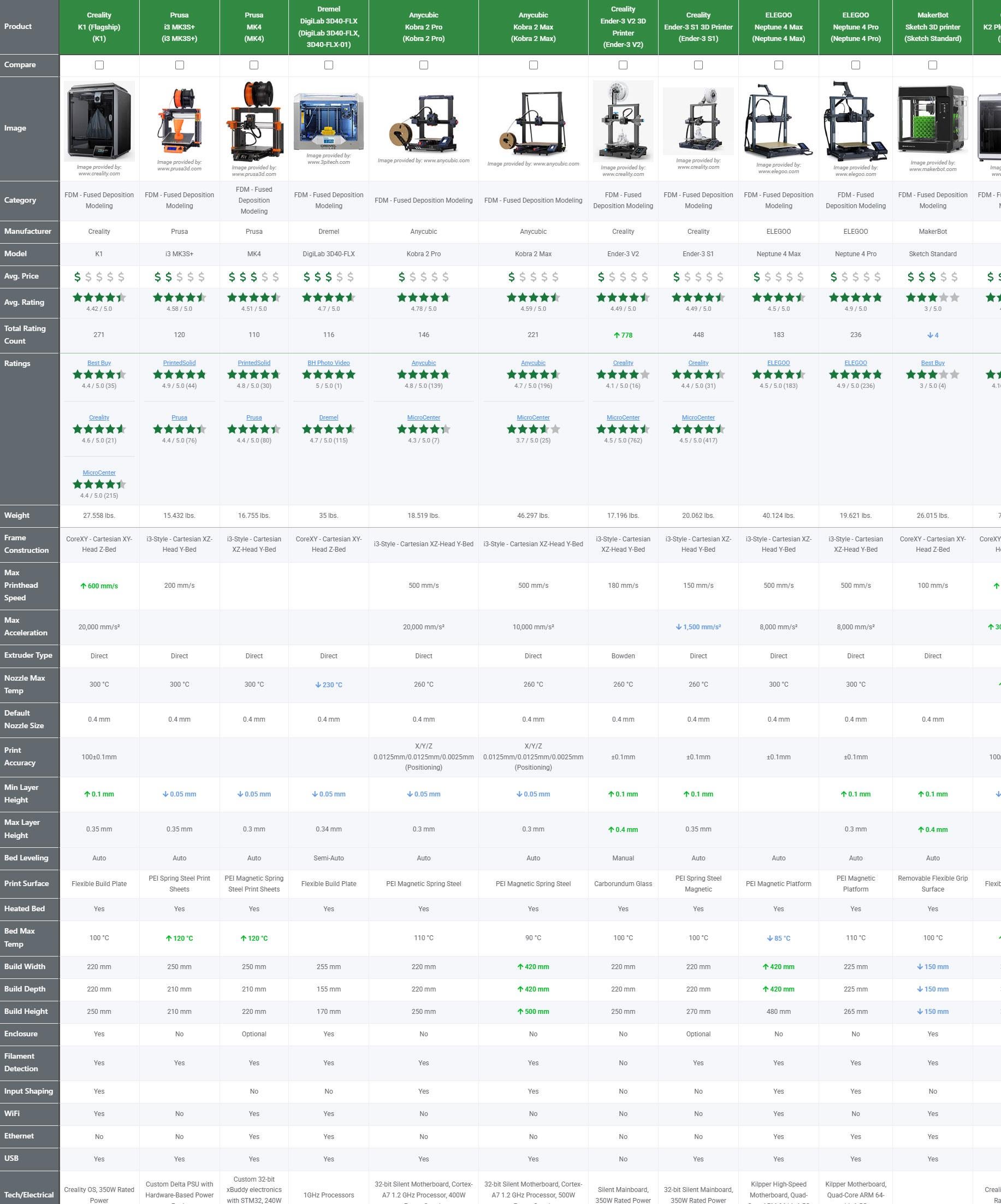Select the 778 total rating count value

click(x=623, y=335)
